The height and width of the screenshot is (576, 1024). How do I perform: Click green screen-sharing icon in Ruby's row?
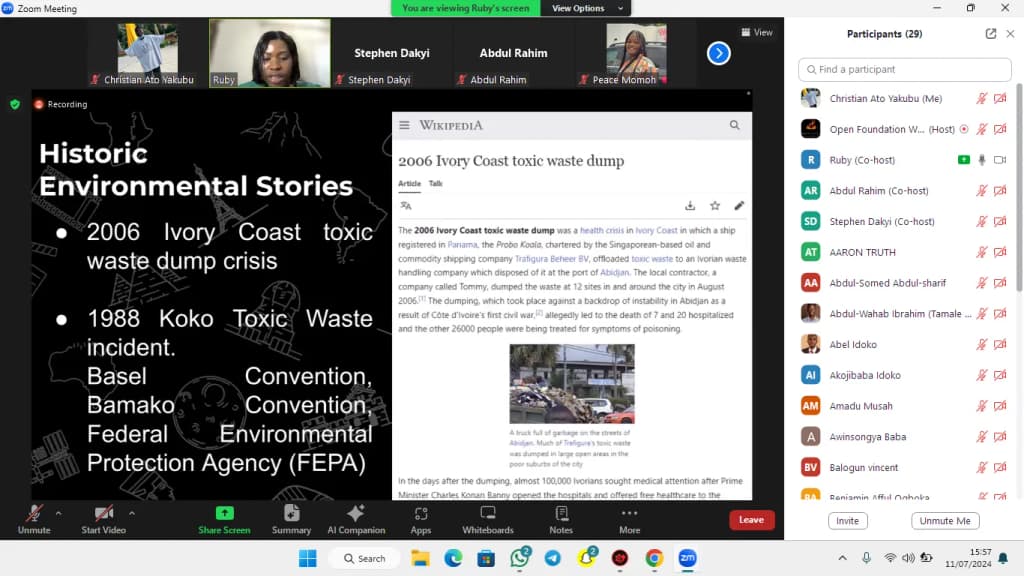(x=963, y=160)
